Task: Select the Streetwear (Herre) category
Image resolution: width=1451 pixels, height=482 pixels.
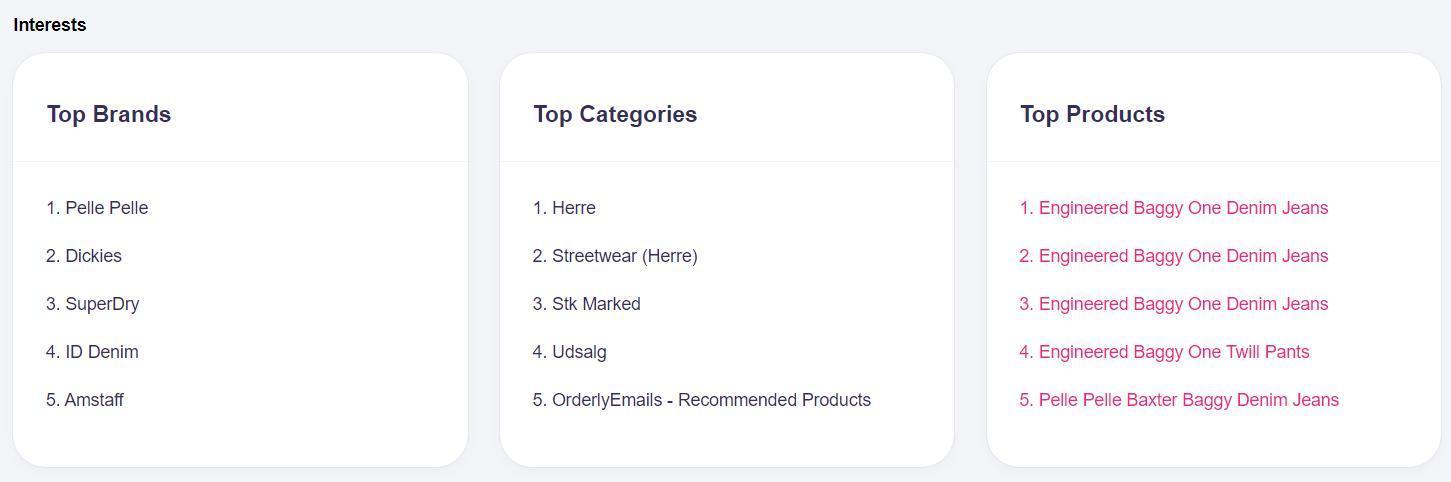Action: point(624,256)
